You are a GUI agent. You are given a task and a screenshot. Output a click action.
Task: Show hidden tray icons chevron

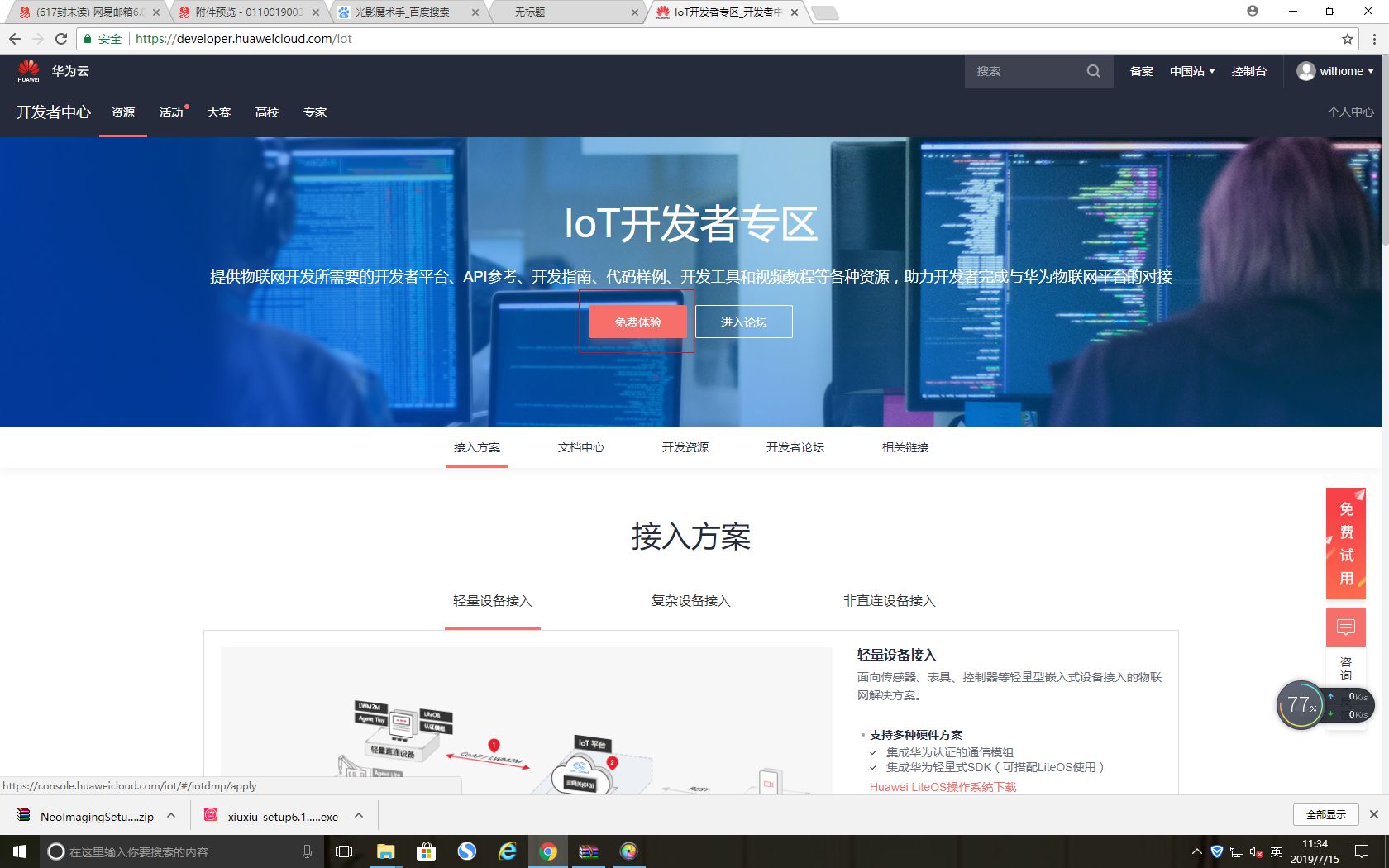point(1196,851)
